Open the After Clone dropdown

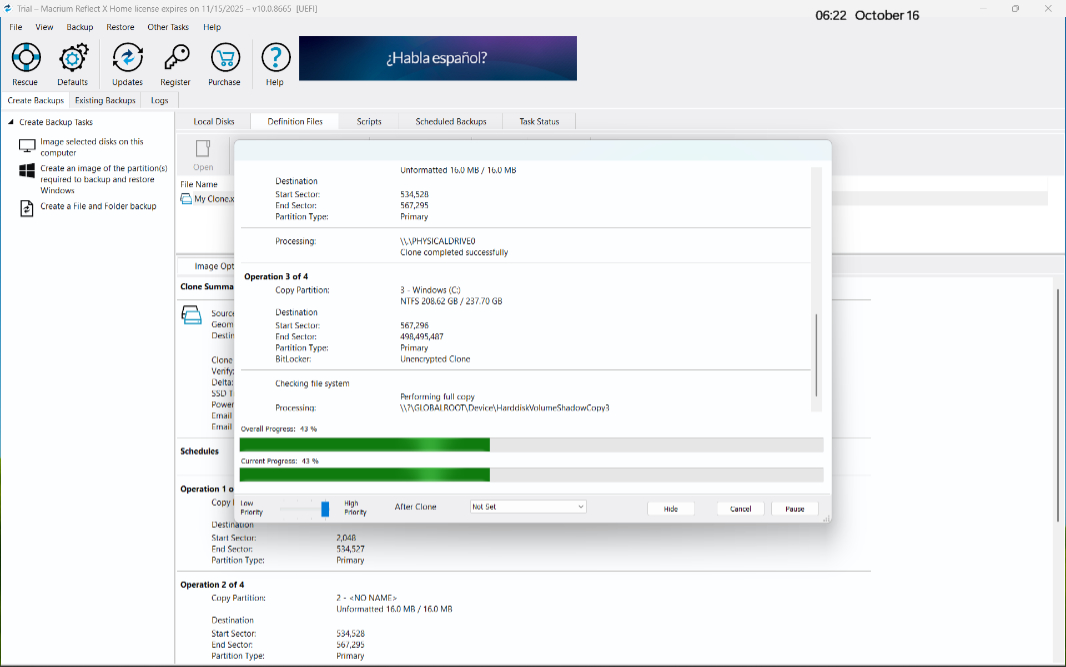528,507
